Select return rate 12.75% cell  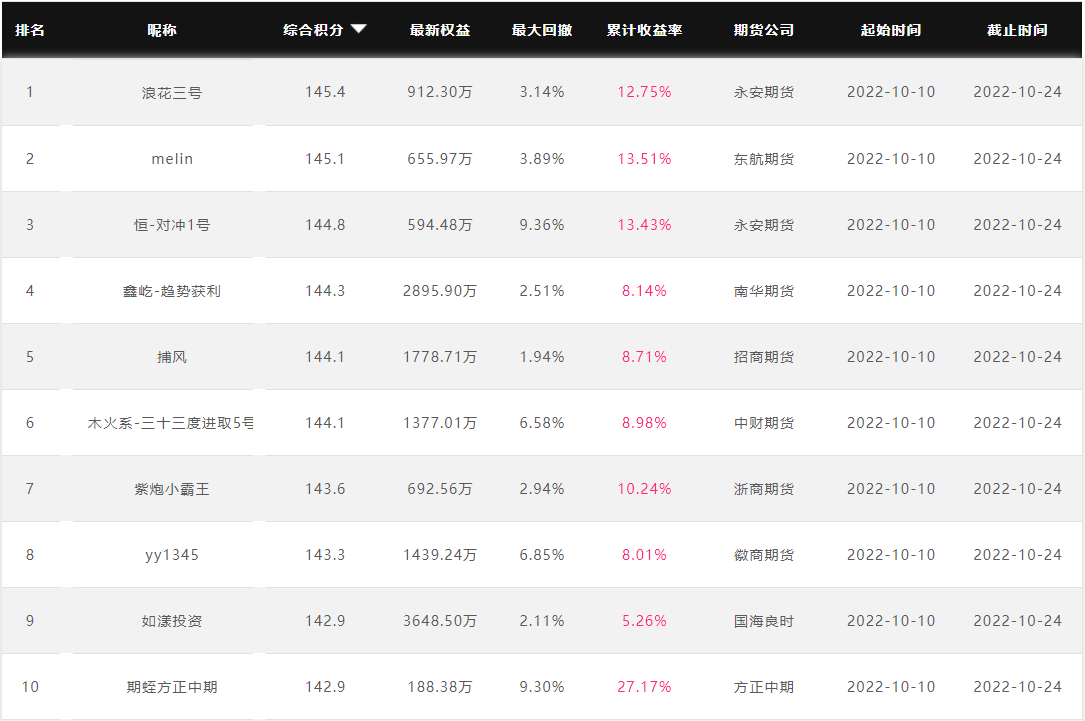[x=644, y=92]
